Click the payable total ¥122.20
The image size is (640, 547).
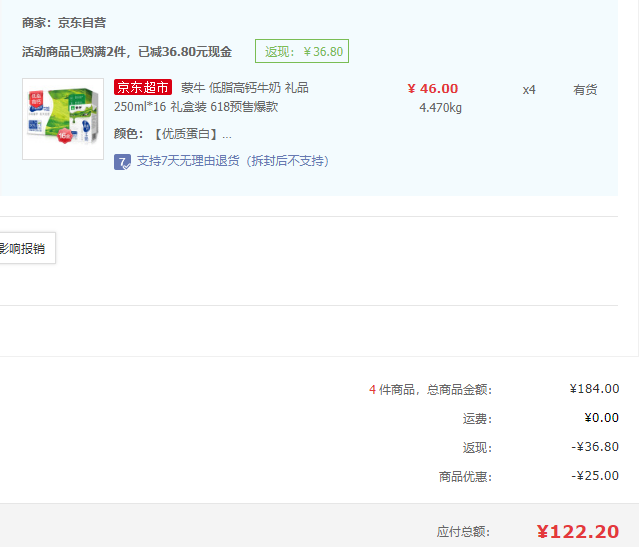coord(578,531)
